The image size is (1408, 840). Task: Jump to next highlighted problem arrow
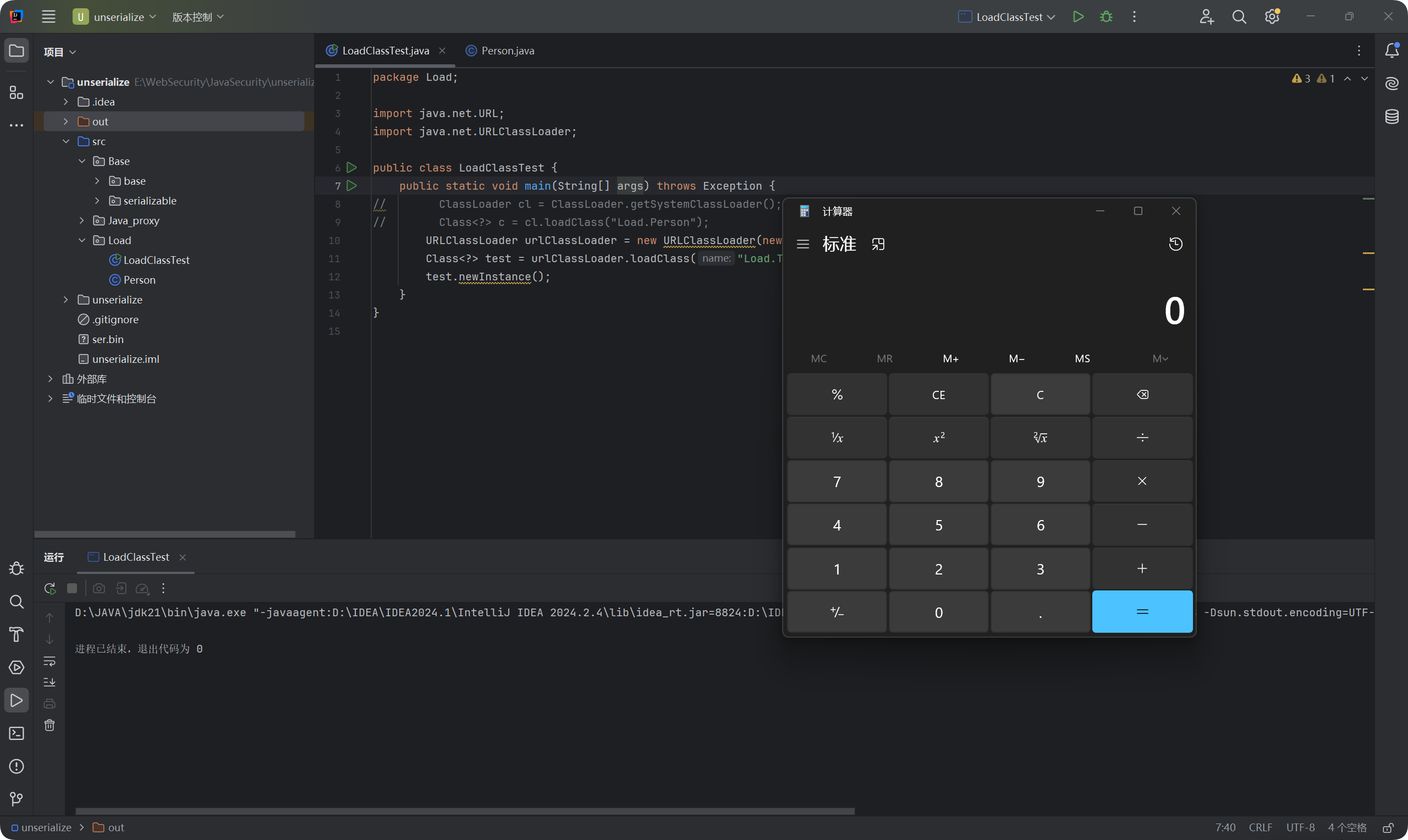click(1364, 79)
